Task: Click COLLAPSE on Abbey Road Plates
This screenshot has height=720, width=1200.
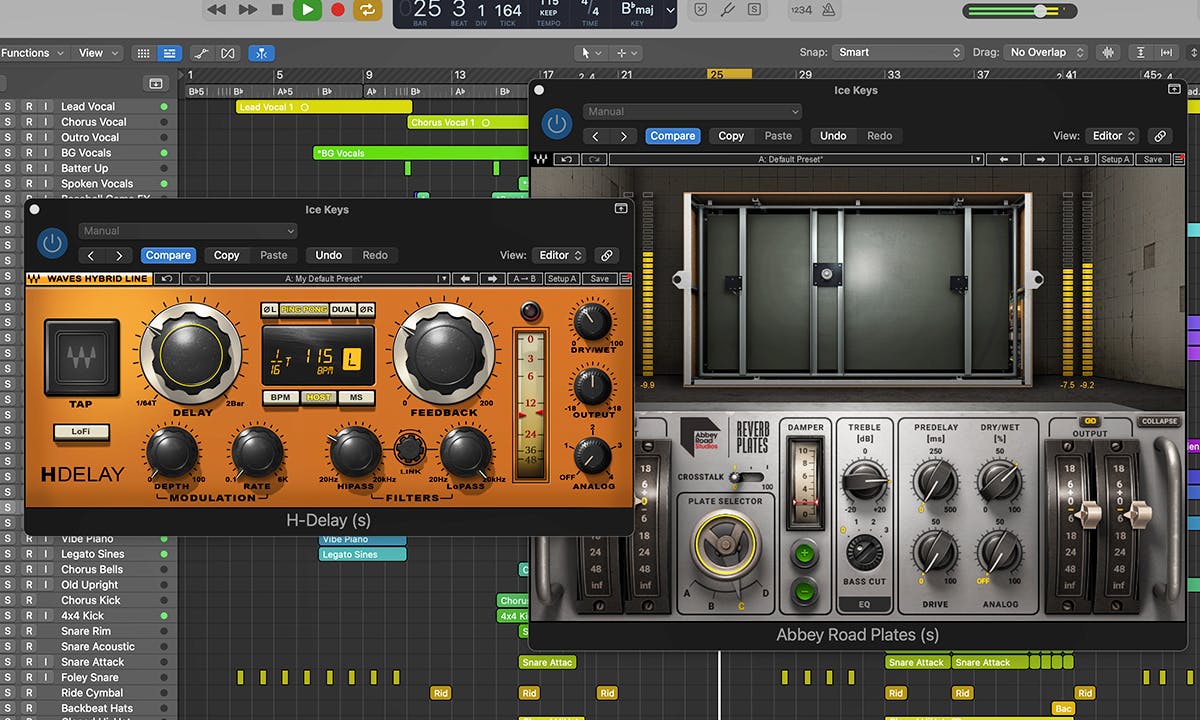Action: (1158, 422)
